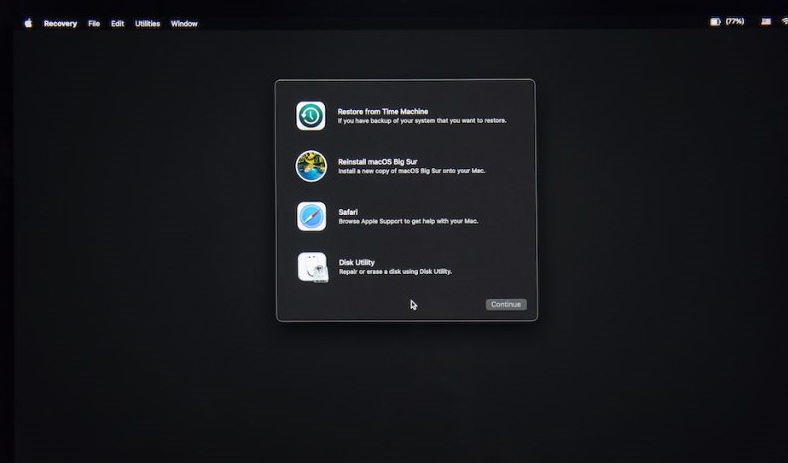The image size is (788, 463).
Task: Choose the Disk Utility stethoscope icon
Action: coord(313,267)
